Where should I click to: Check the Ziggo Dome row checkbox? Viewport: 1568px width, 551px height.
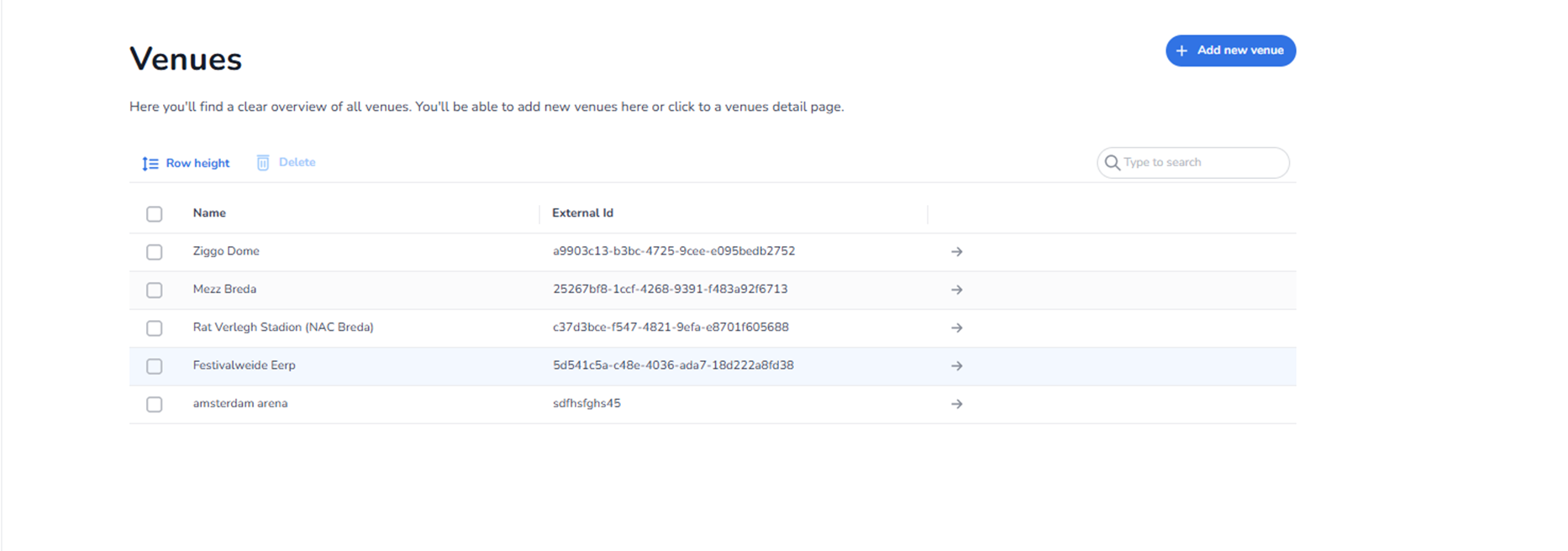(155, 252)
